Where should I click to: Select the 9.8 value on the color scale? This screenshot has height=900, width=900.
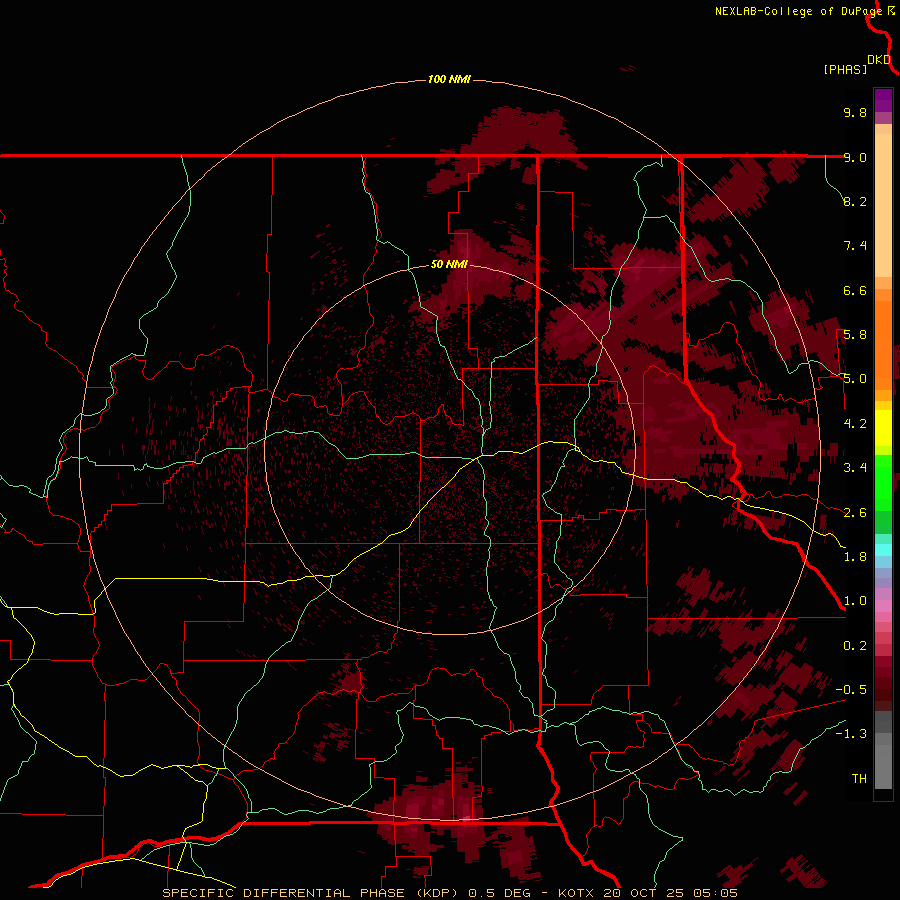pyautogui.click(x=855, y=112)
